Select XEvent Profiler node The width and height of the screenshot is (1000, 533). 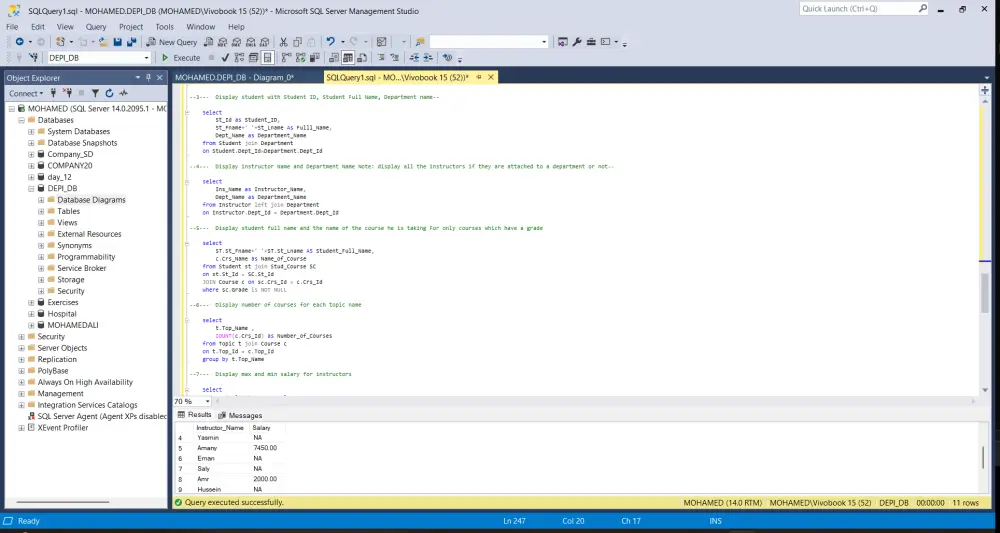point(62,428)
